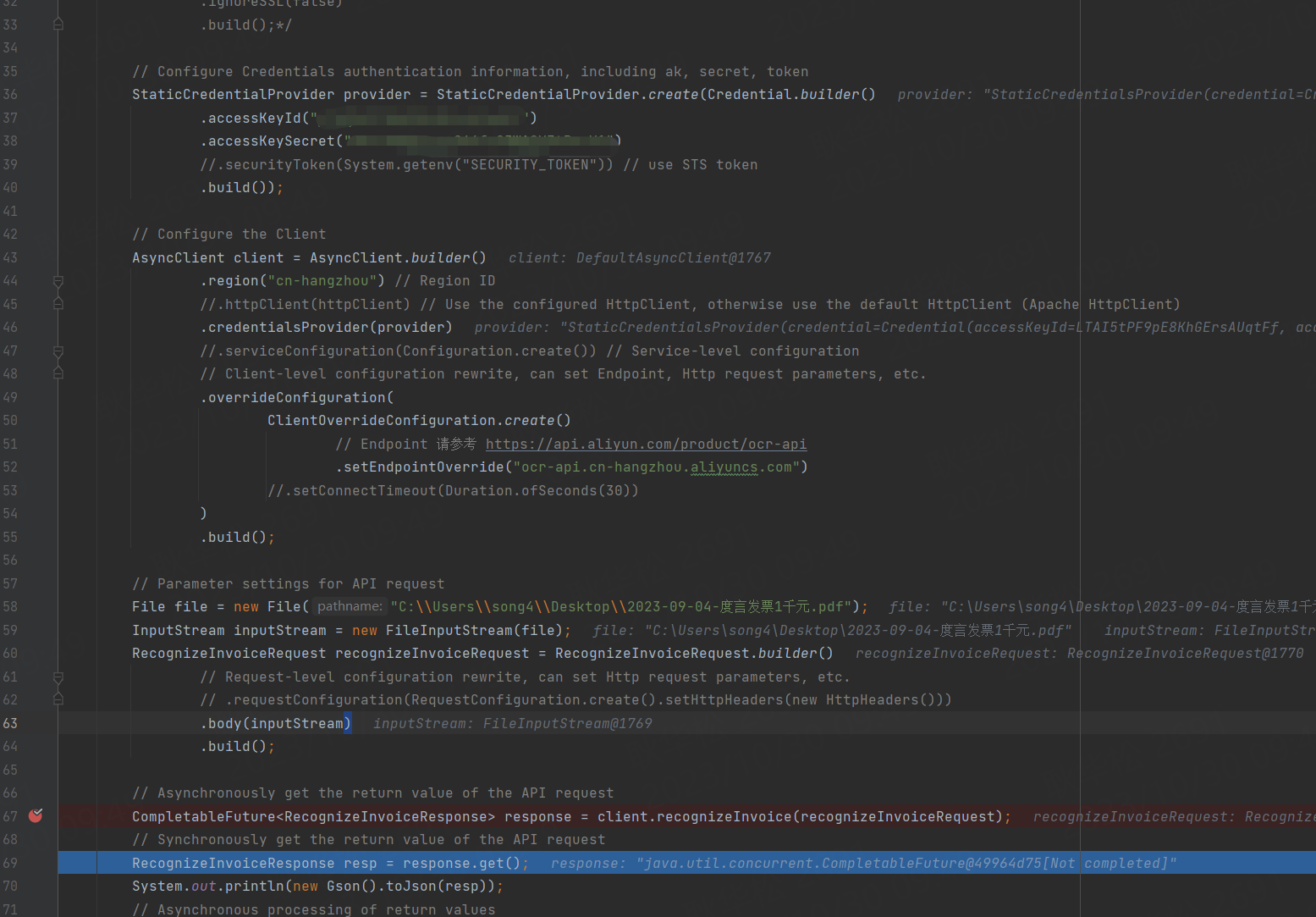Click the 'pathname:' parameter hint

click(x=350, y=606)
